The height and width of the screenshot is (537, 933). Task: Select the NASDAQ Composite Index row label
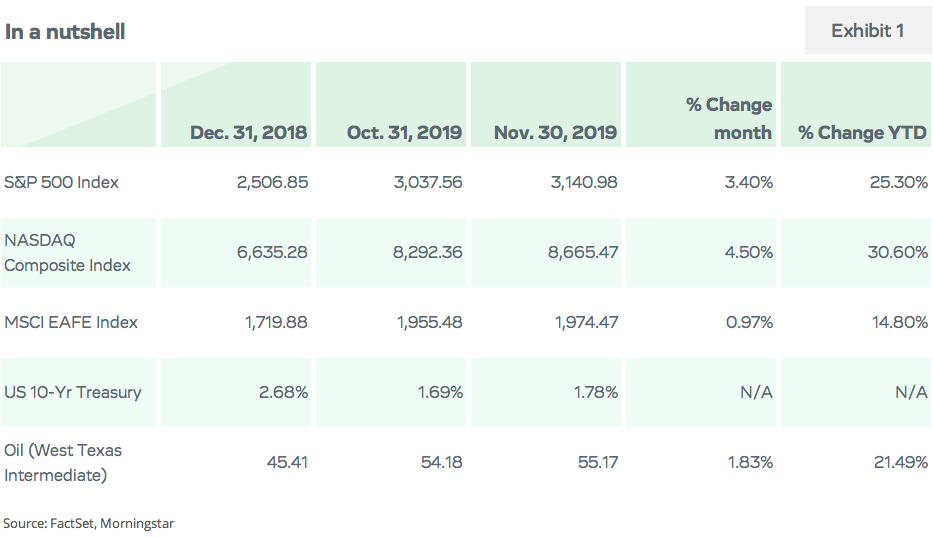67,252
